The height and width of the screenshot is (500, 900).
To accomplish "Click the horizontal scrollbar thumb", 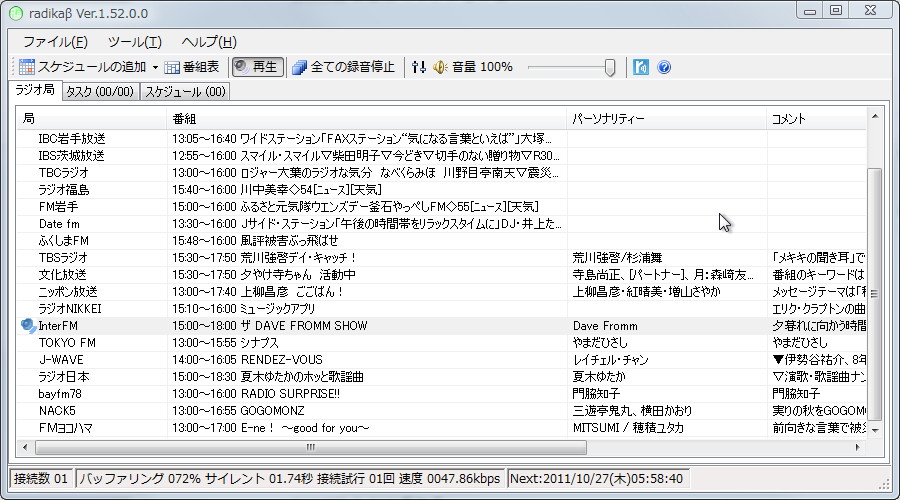I will 311,447.
